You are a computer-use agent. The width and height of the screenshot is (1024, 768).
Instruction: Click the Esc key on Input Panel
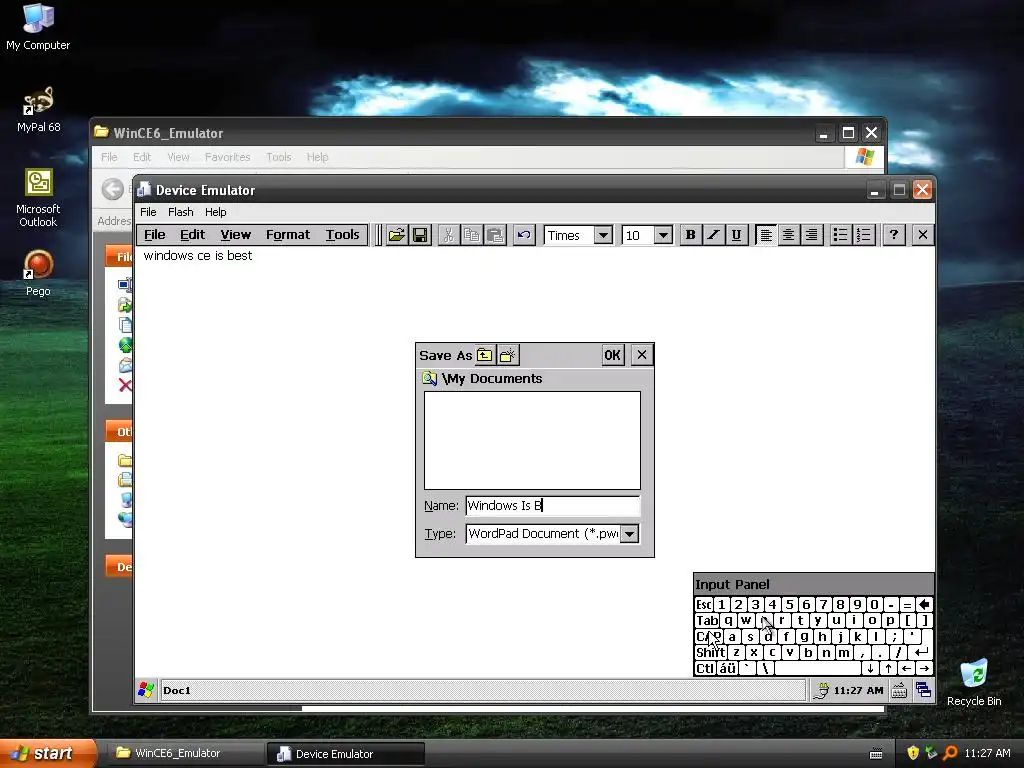click(703, 605)
